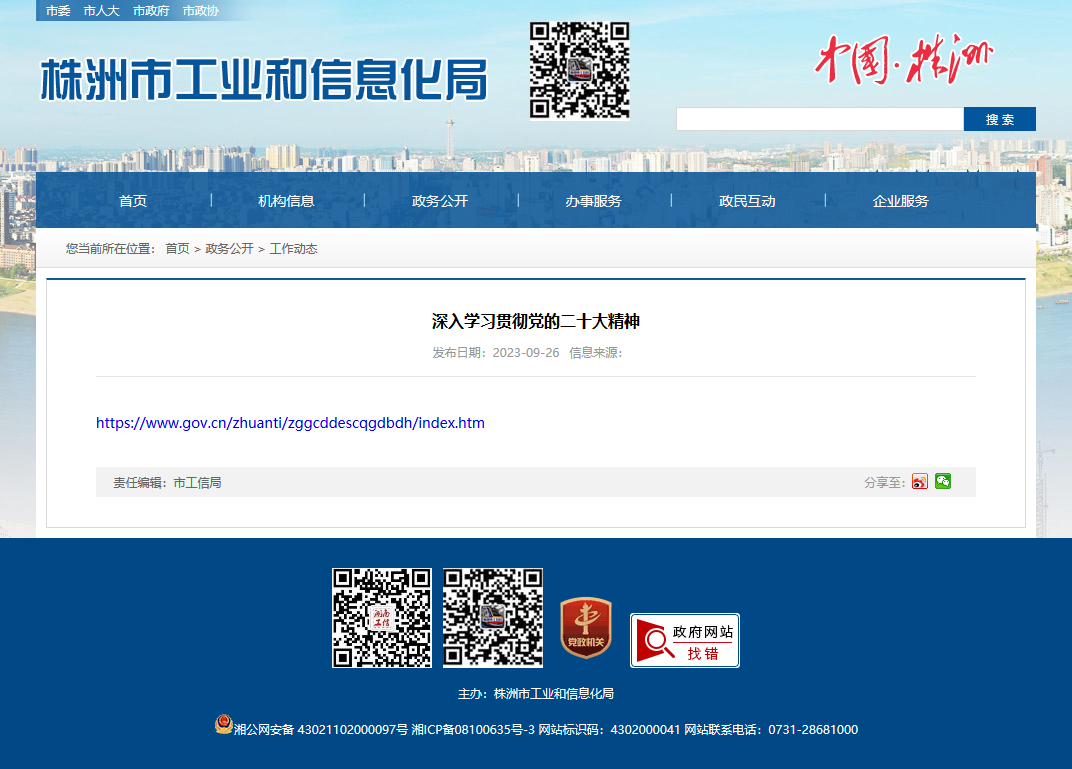
Task: Open 企业服务 navigation item
Action: coord(900,201)
